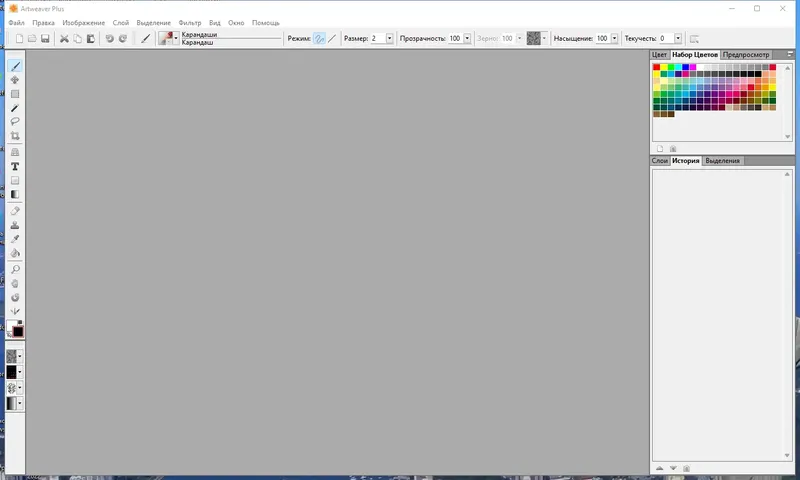This screenshot has width=800, height=480.
Task: Select the Paint Bucket fill tool
Action: tap(15, 253)
